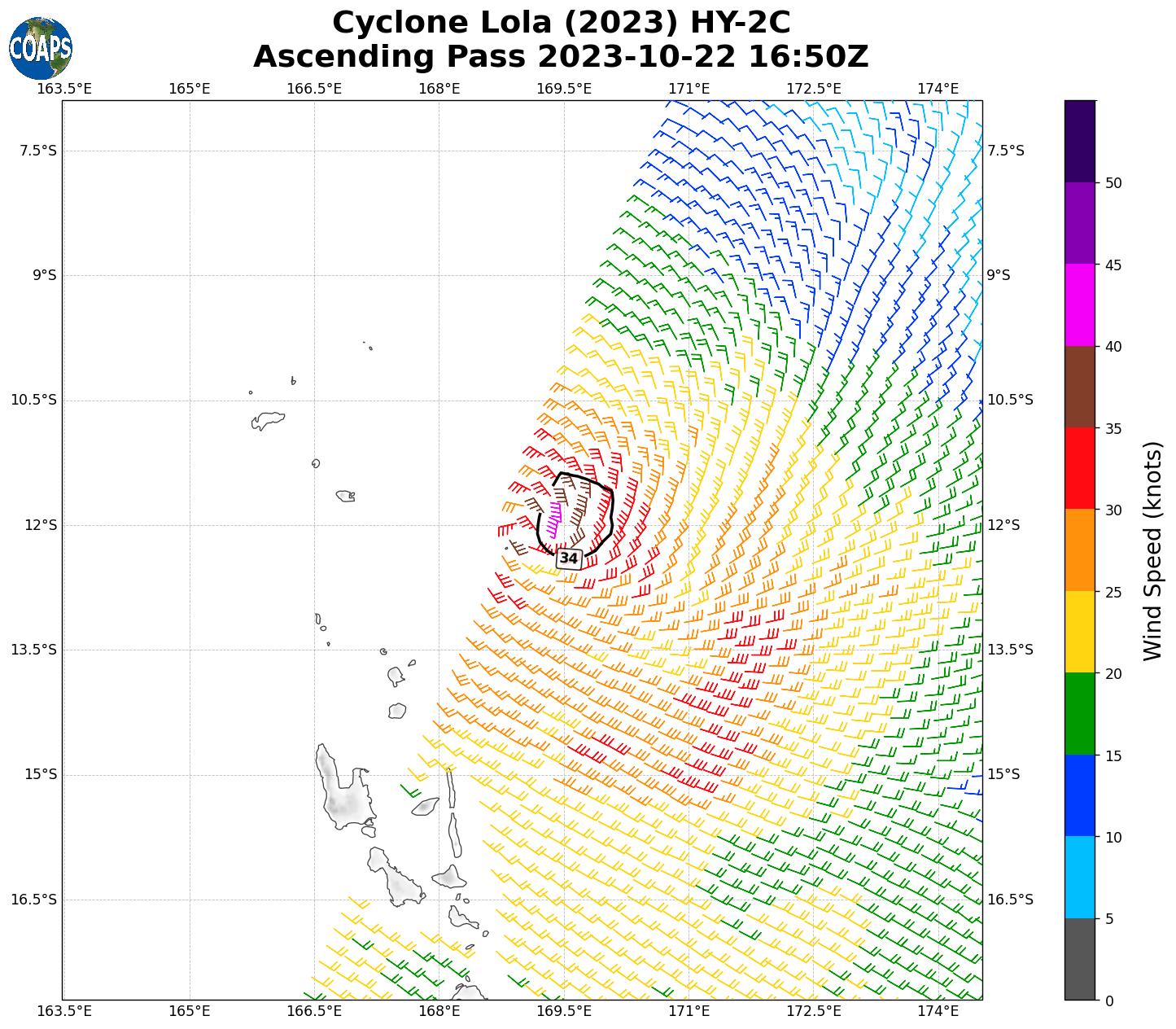1176x1029 pixels.
Task: Click the Wind Speed (knots) axis label
Action: point(1152,550)
